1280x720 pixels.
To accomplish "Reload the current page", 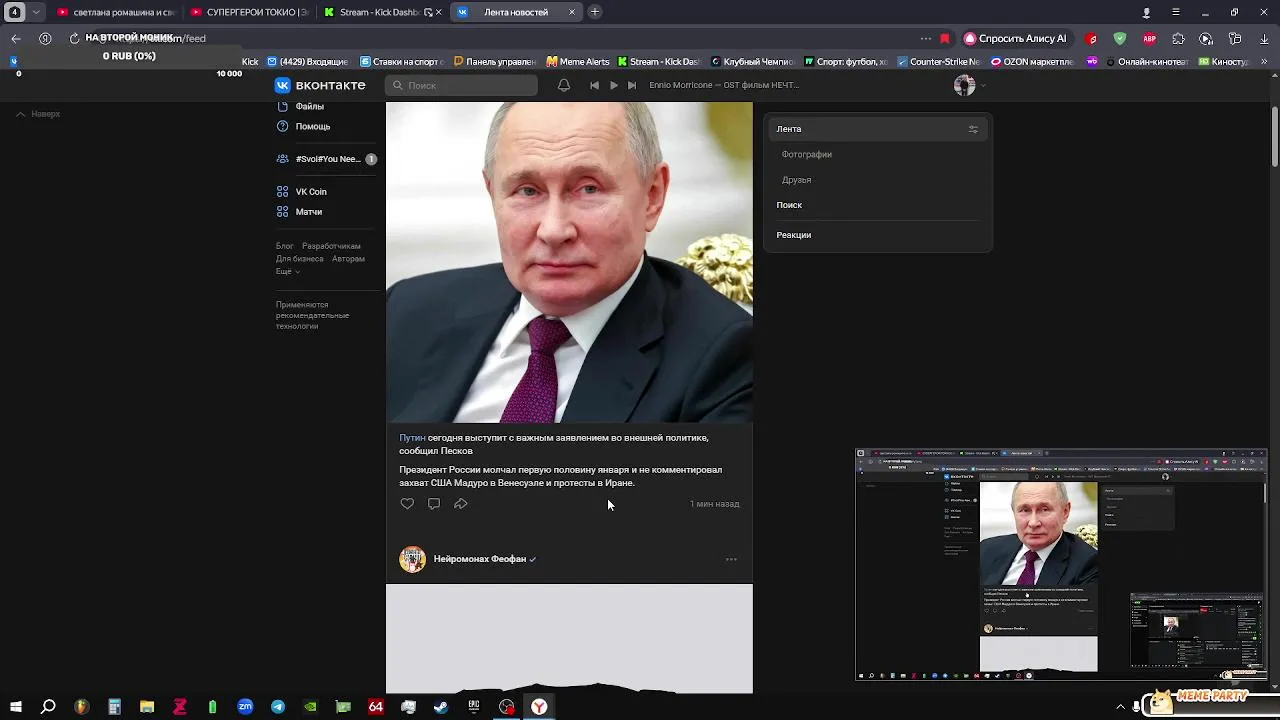I will [x=74, y=38].
